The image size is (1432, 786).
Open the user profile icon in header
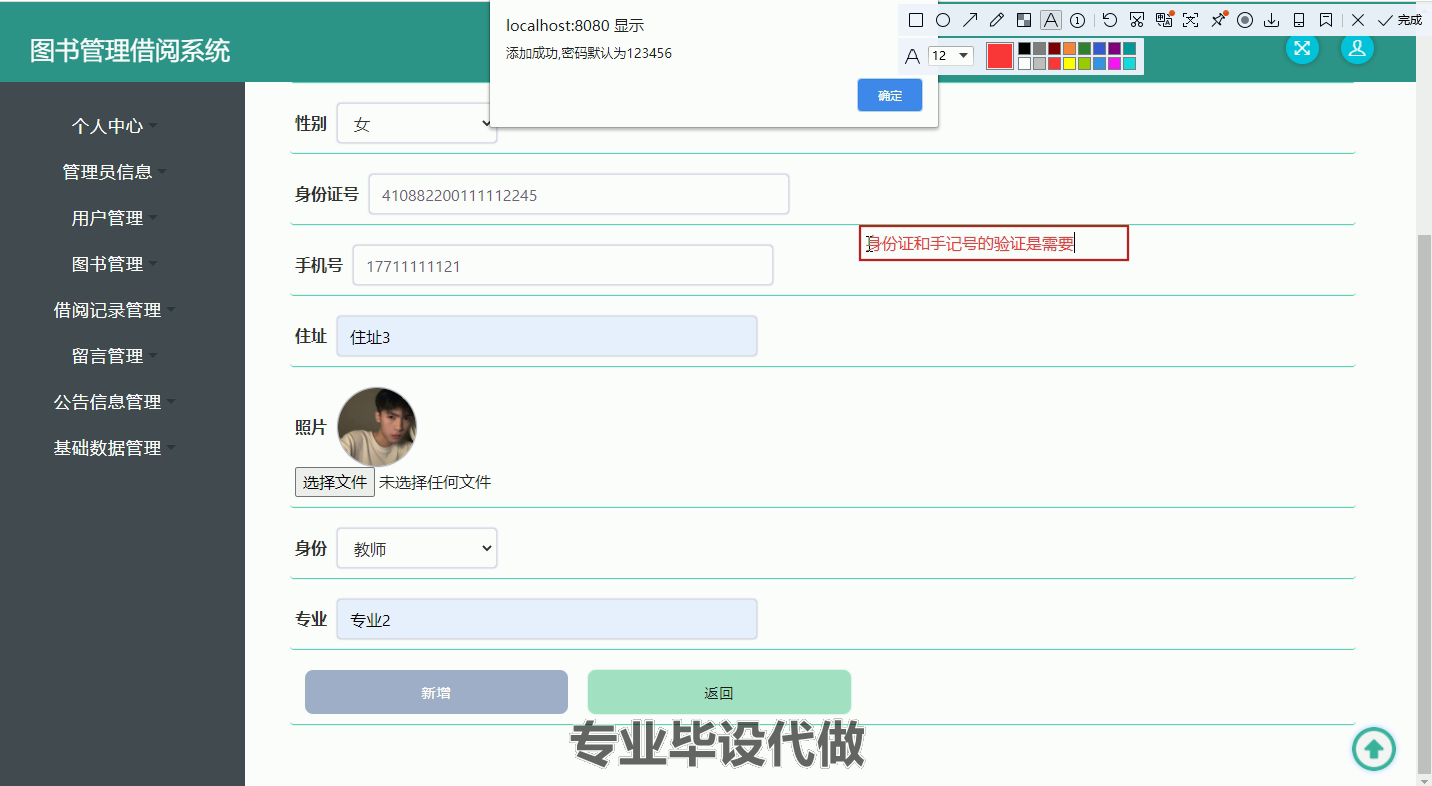click(x=1357, y=48)
